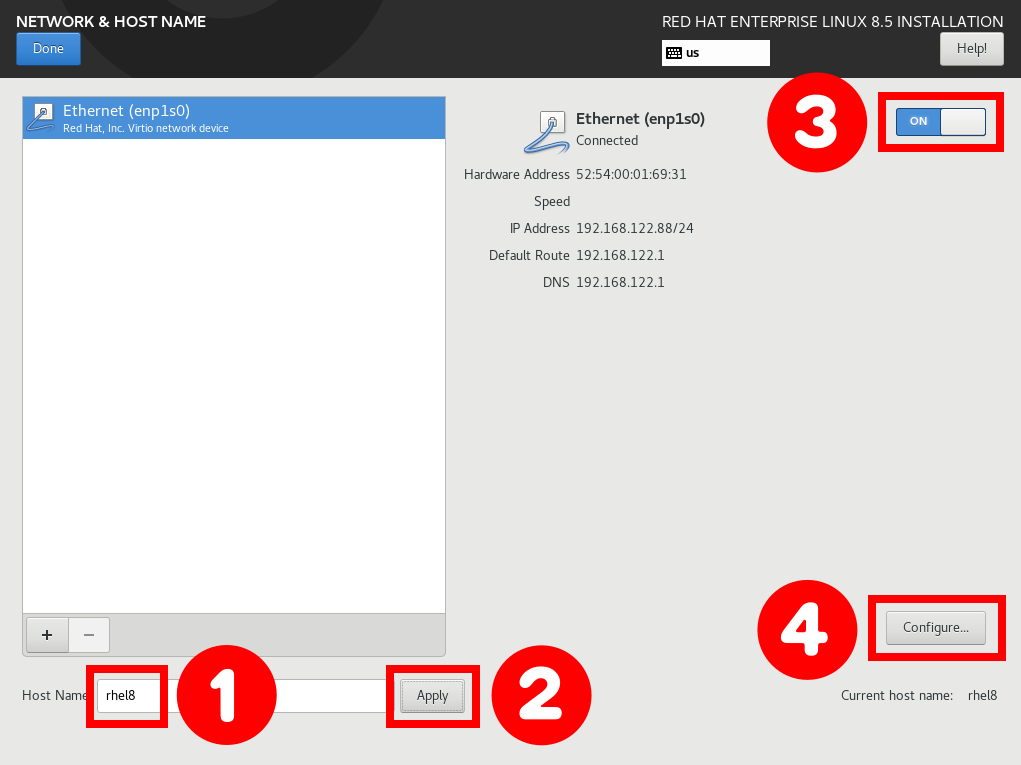The width and height of the screenshot is (1021, 765).
Task: Open the Help! dialog
Action: [972, 49]
